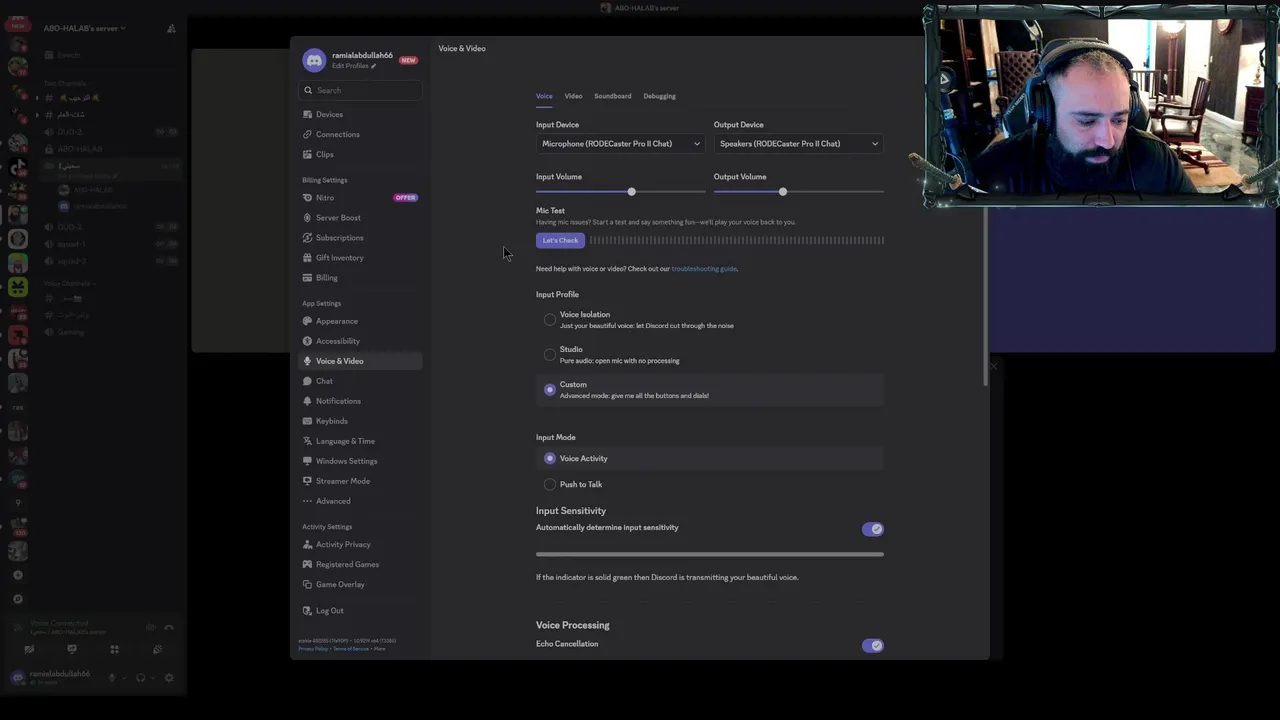
Task: Click Edit Profiles under the username
Action: coord(354,66)
